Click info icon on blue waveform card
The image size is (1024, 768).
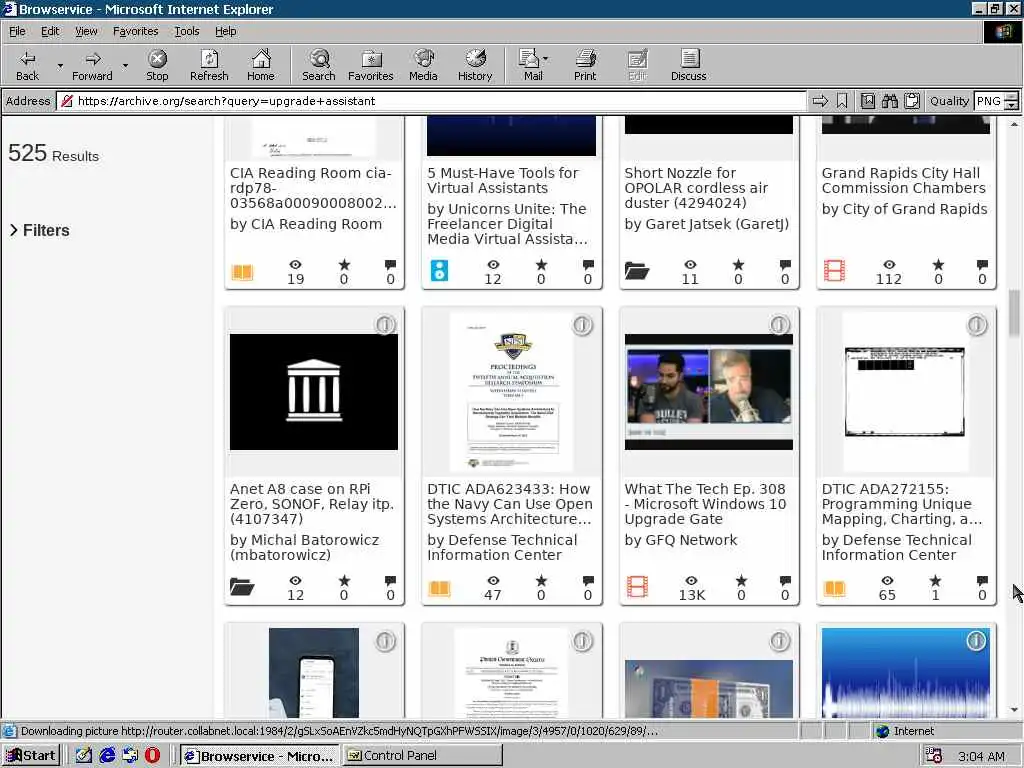[x=976, y=641]
